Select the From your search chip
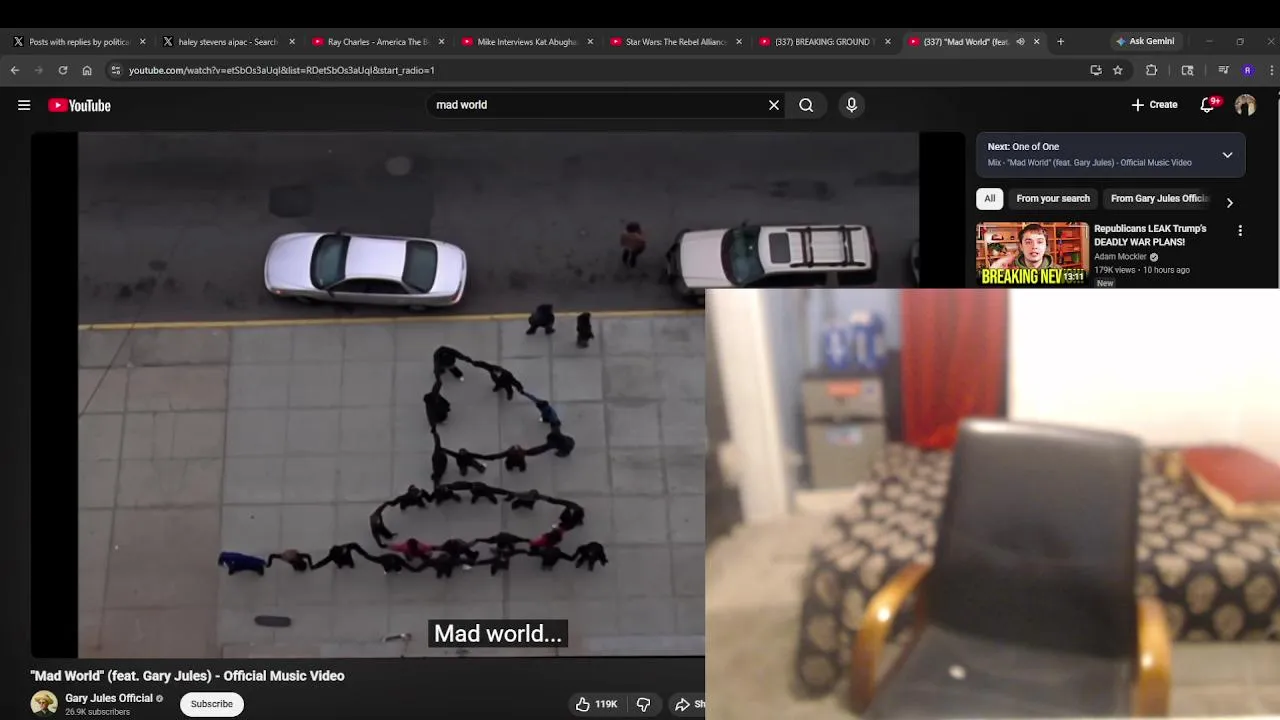Image resolution: width=1280 pixels, height=720 pixels. point(1053,198)
